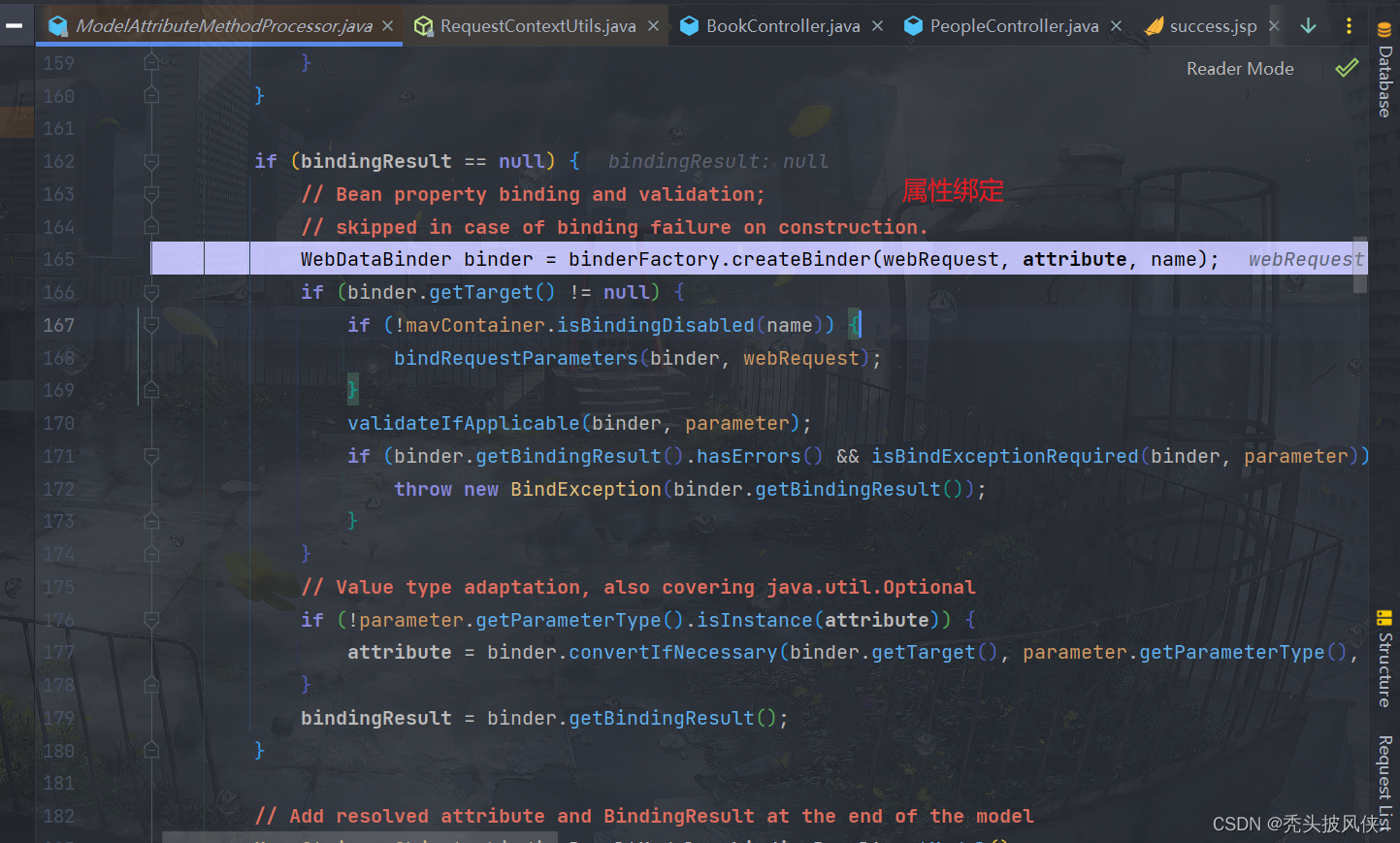Viewport: 1400px width, 843px height.
Task: Open the BookController.java tab
Action: tap(783, 26)
